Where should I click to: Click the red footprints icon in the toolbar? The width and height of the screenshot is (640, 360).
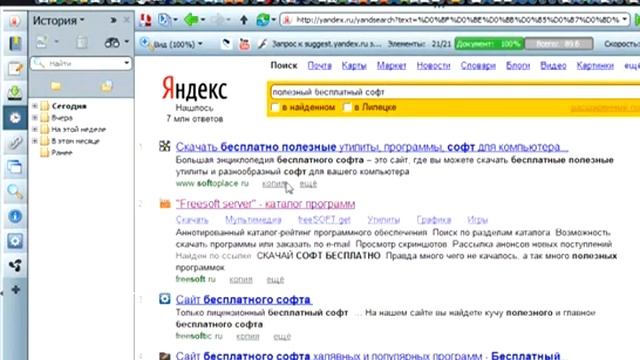coord(145,20)
